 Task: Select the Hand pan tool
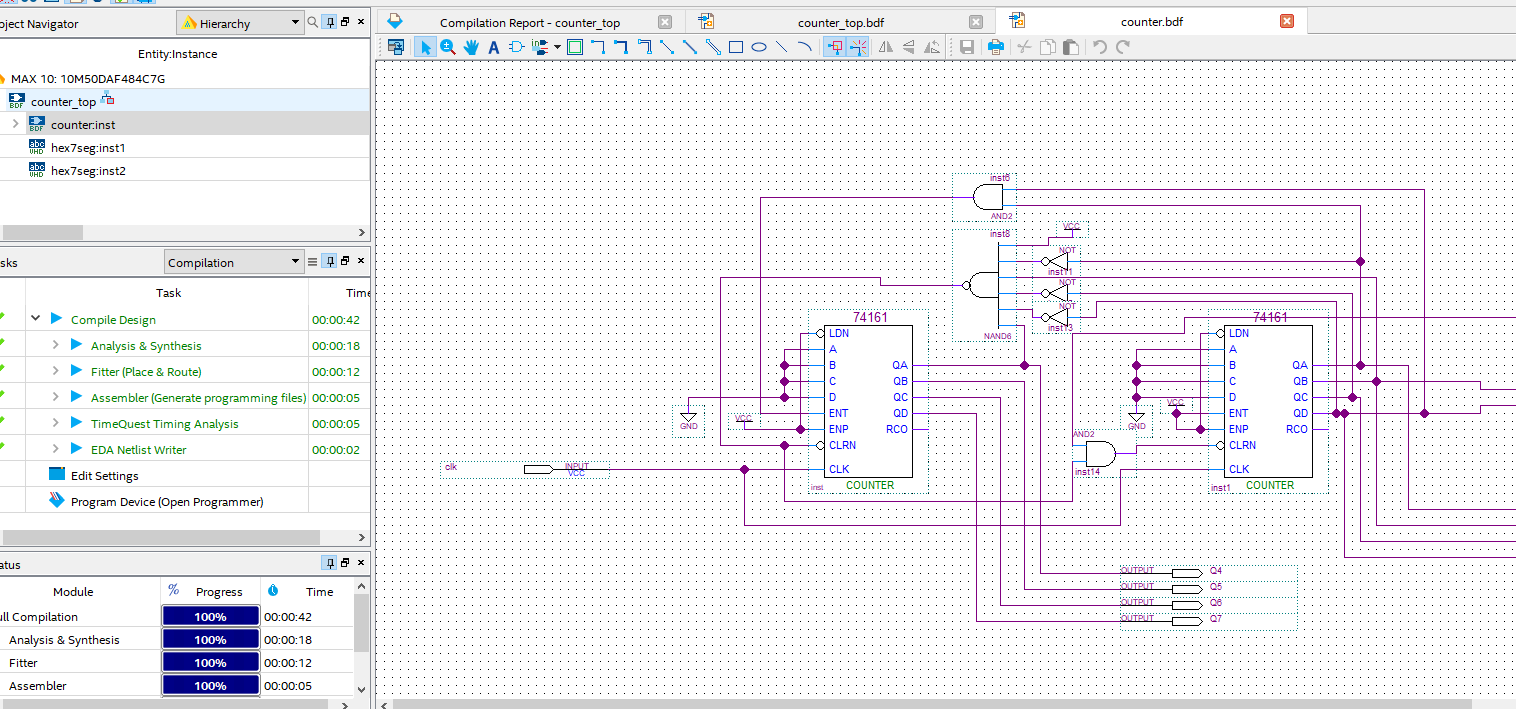[471, 47]
